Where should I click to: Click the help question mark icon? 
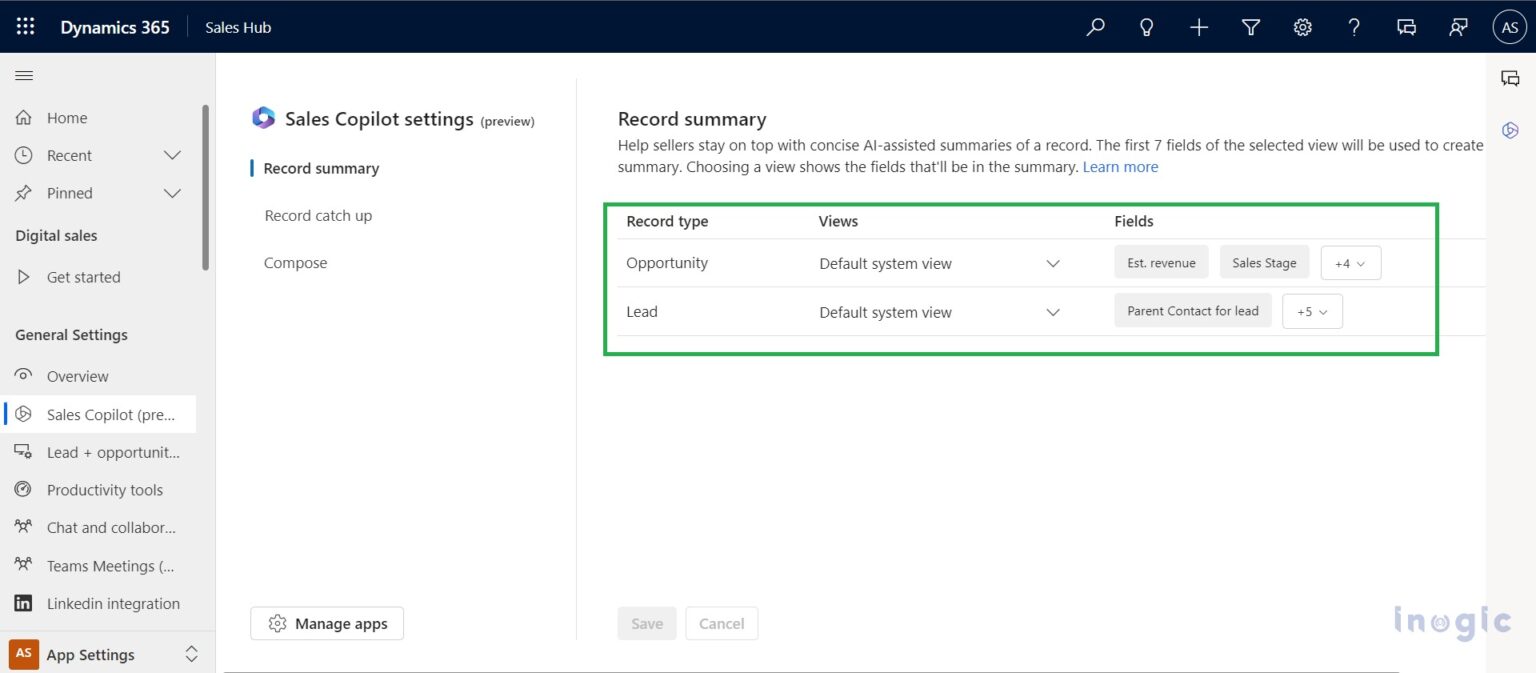(1354, 27)
